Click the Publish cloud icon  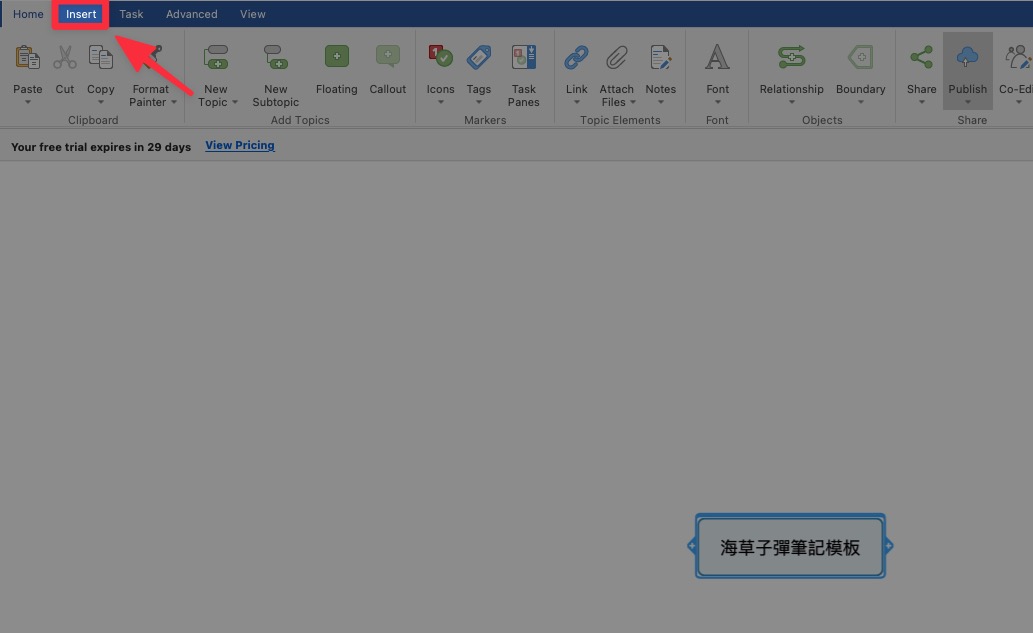tap(967, 57)
